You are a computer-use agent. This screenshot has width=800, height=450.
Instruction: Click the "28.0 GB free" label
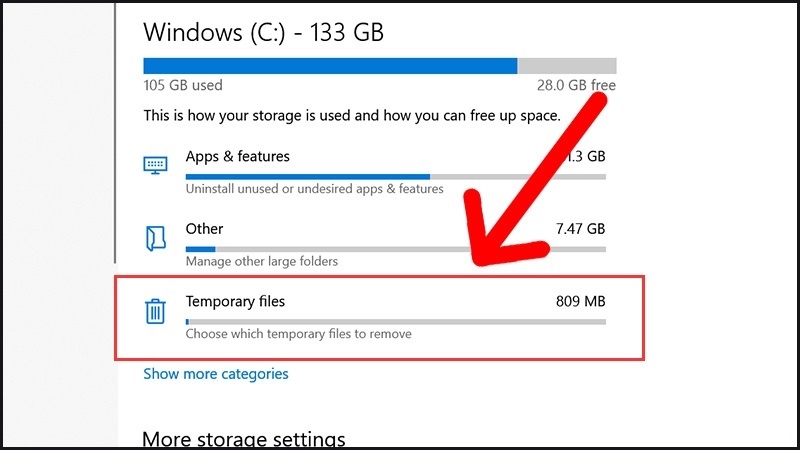[577, 86]
